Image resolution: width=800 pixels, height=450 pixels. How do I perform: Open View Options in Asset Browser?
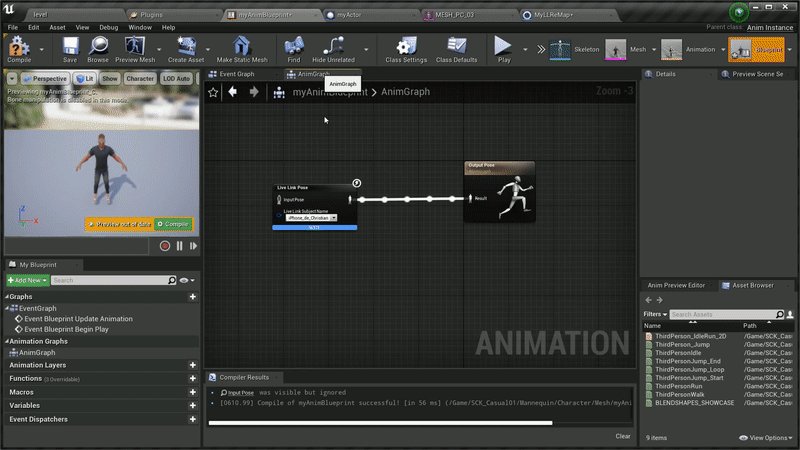click(766, 438)
